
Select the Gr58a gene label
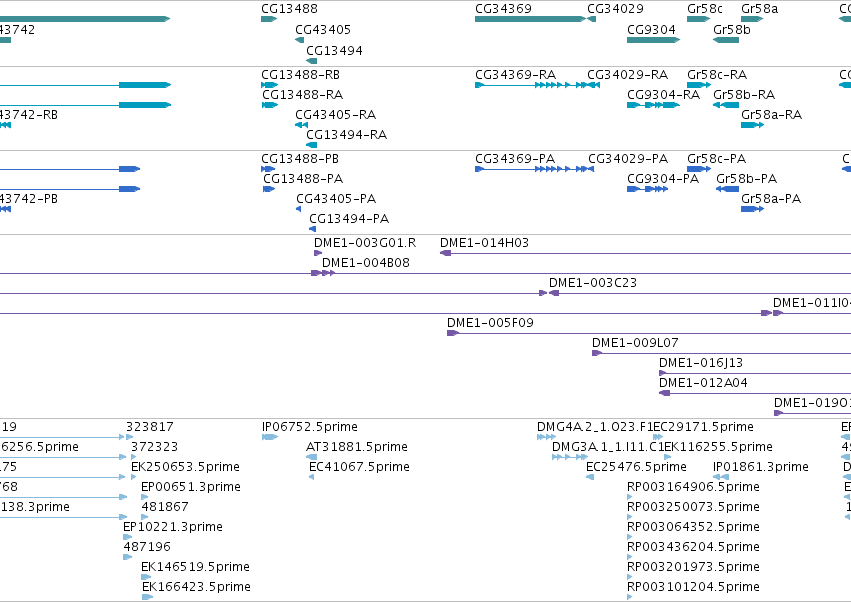759,9
